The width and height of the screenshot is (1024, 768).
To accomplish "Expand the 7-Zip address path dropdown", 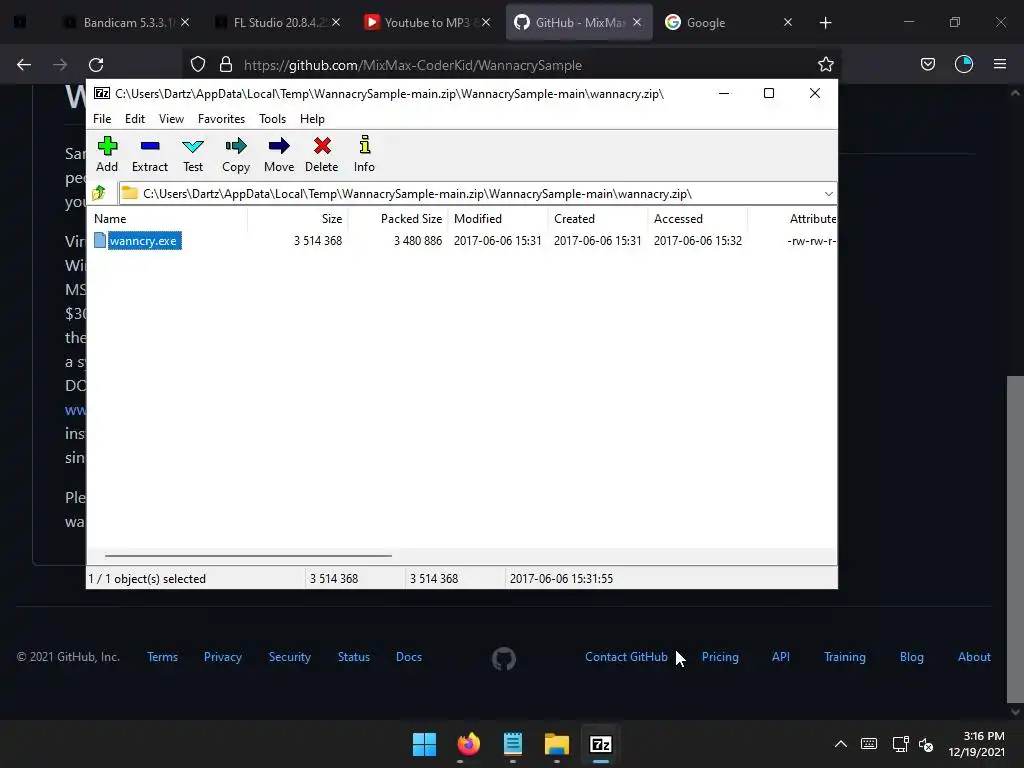I will (x=828, y=194).
